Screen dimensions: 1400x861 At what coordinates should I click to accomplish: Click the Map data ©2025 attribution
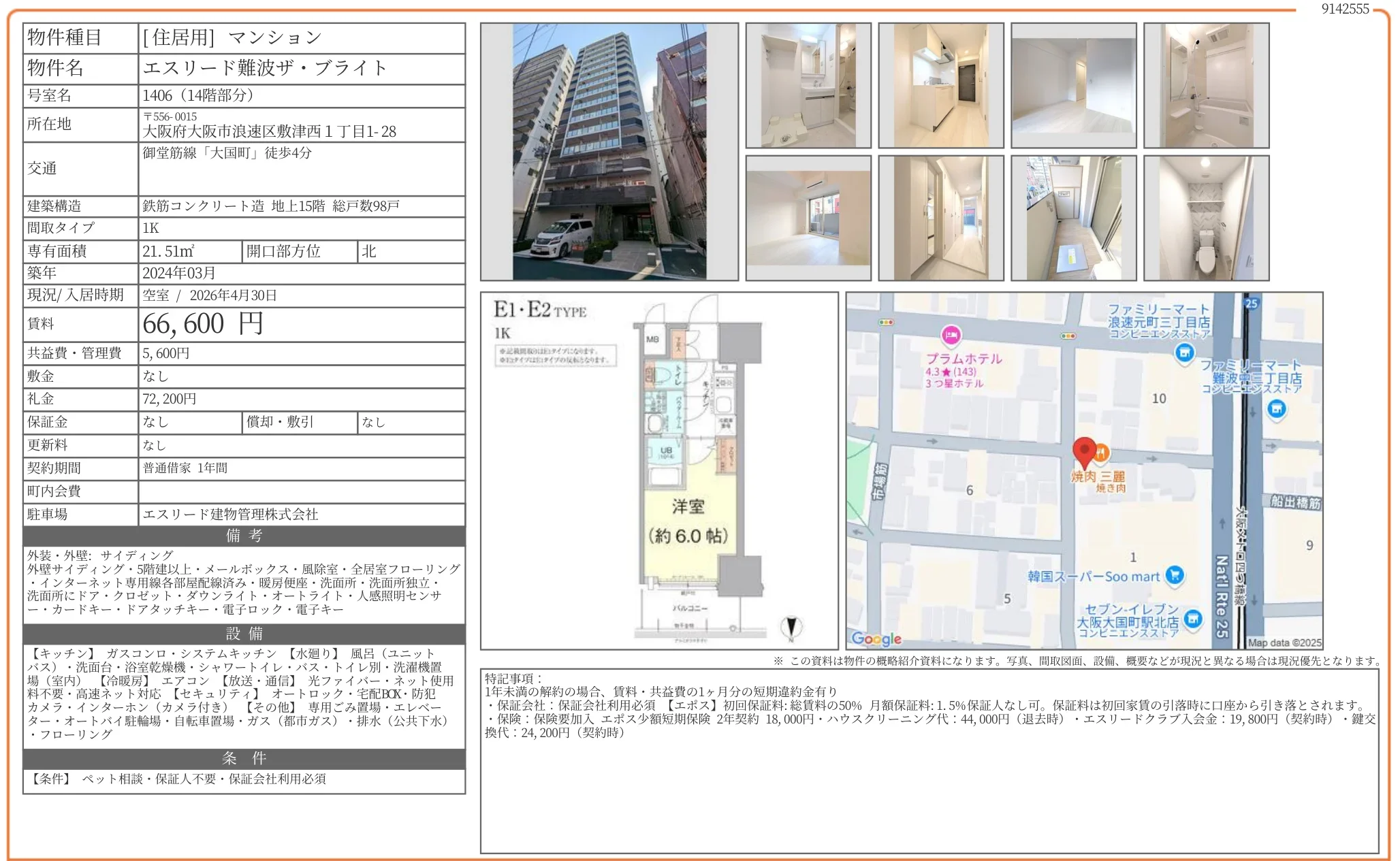coord(1284,643)
